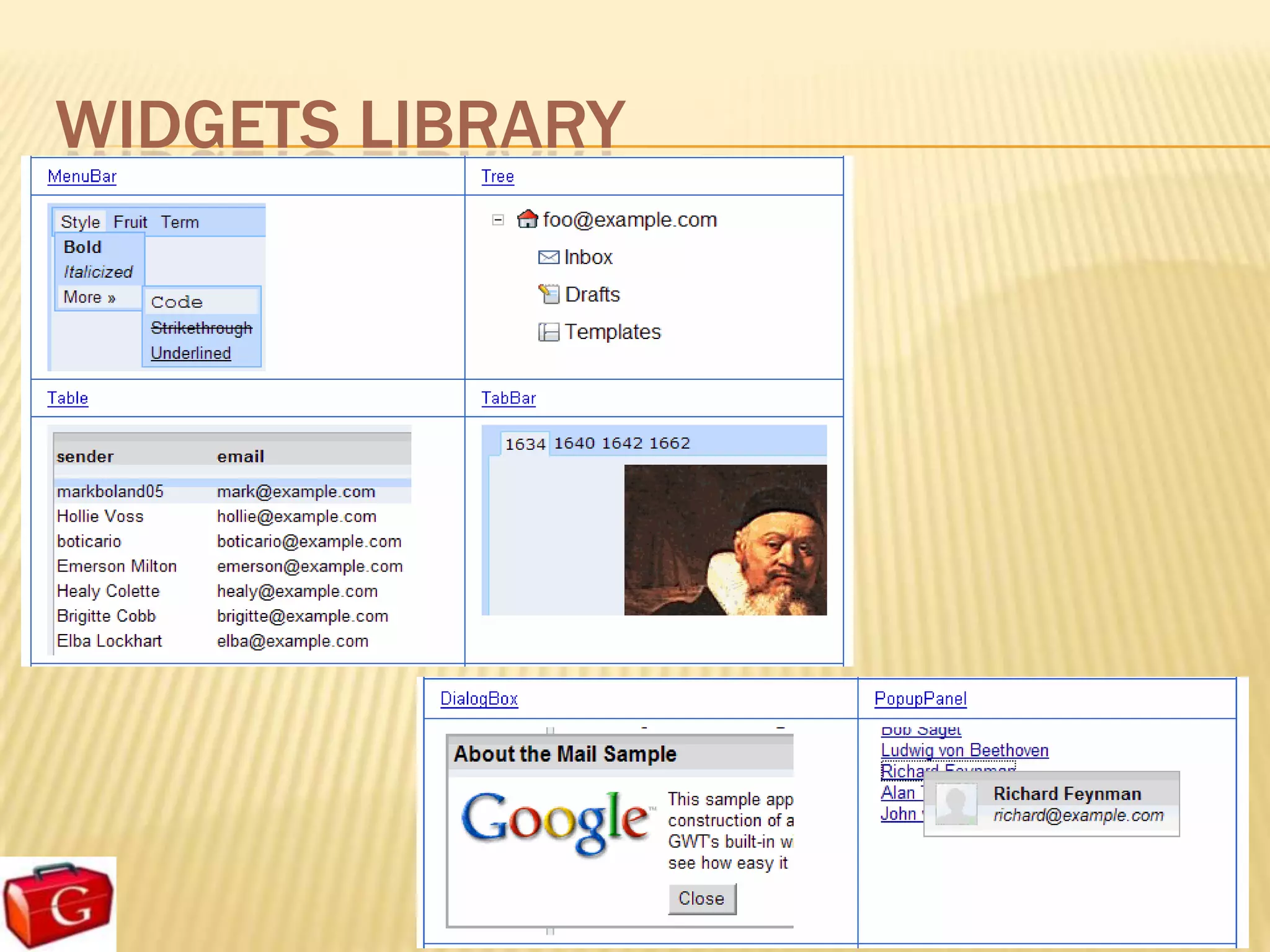Expand the More » submenu
The height and width of the screenshot is (952, 1270).
pyautogui.click(x=99, y=297)
